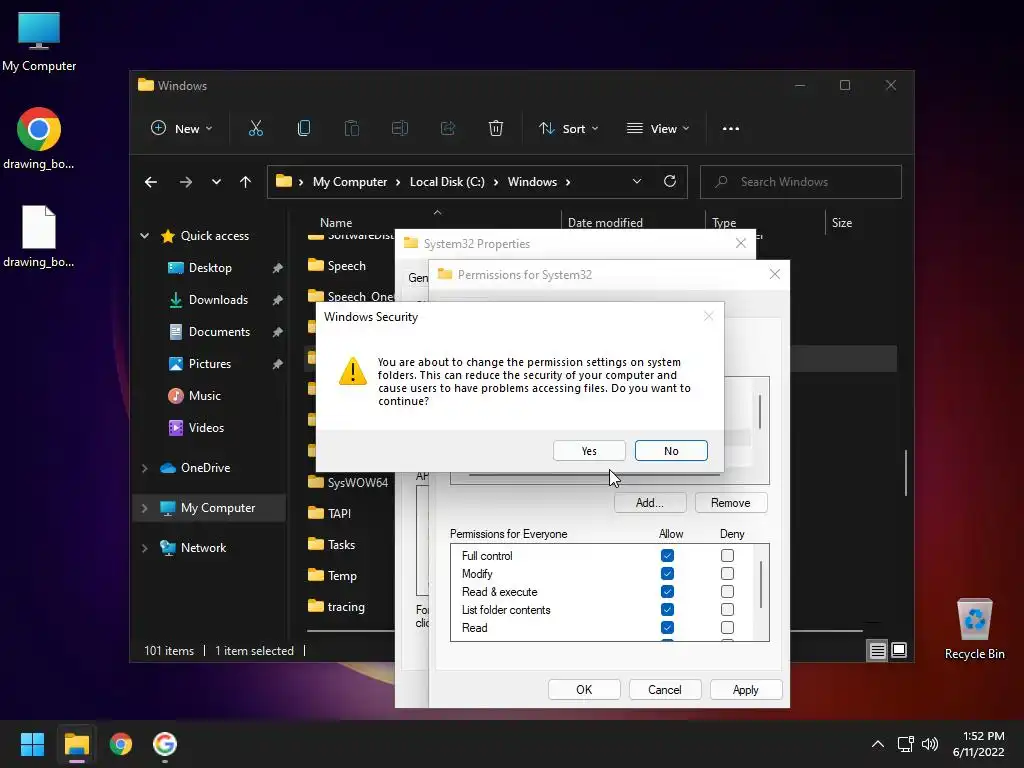
Task: Open the New dropdown in Explorer
Action: (182, 129)
